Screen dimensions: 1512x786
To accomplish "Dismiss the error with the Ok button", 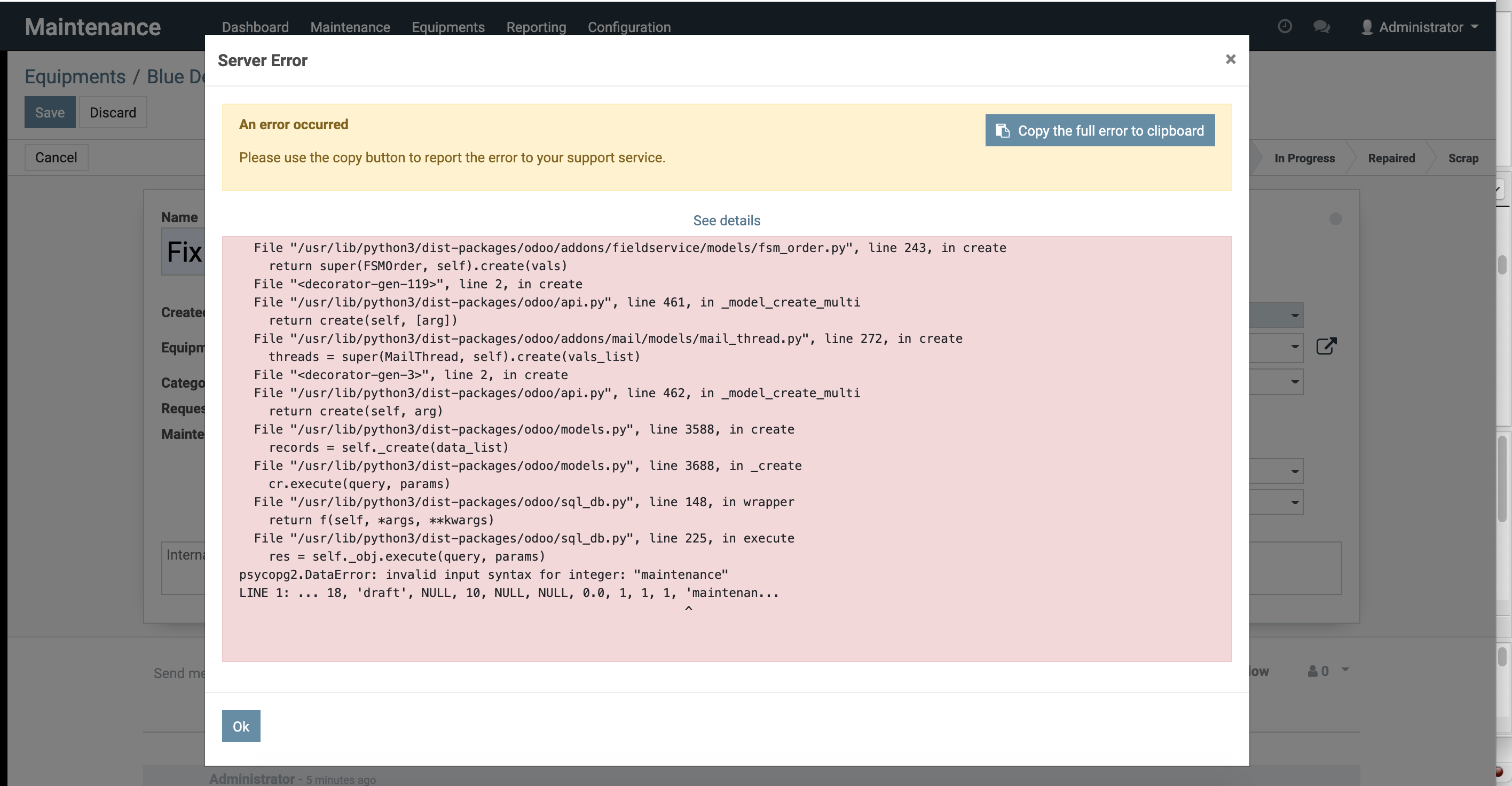I will click(x=241, y=726).
